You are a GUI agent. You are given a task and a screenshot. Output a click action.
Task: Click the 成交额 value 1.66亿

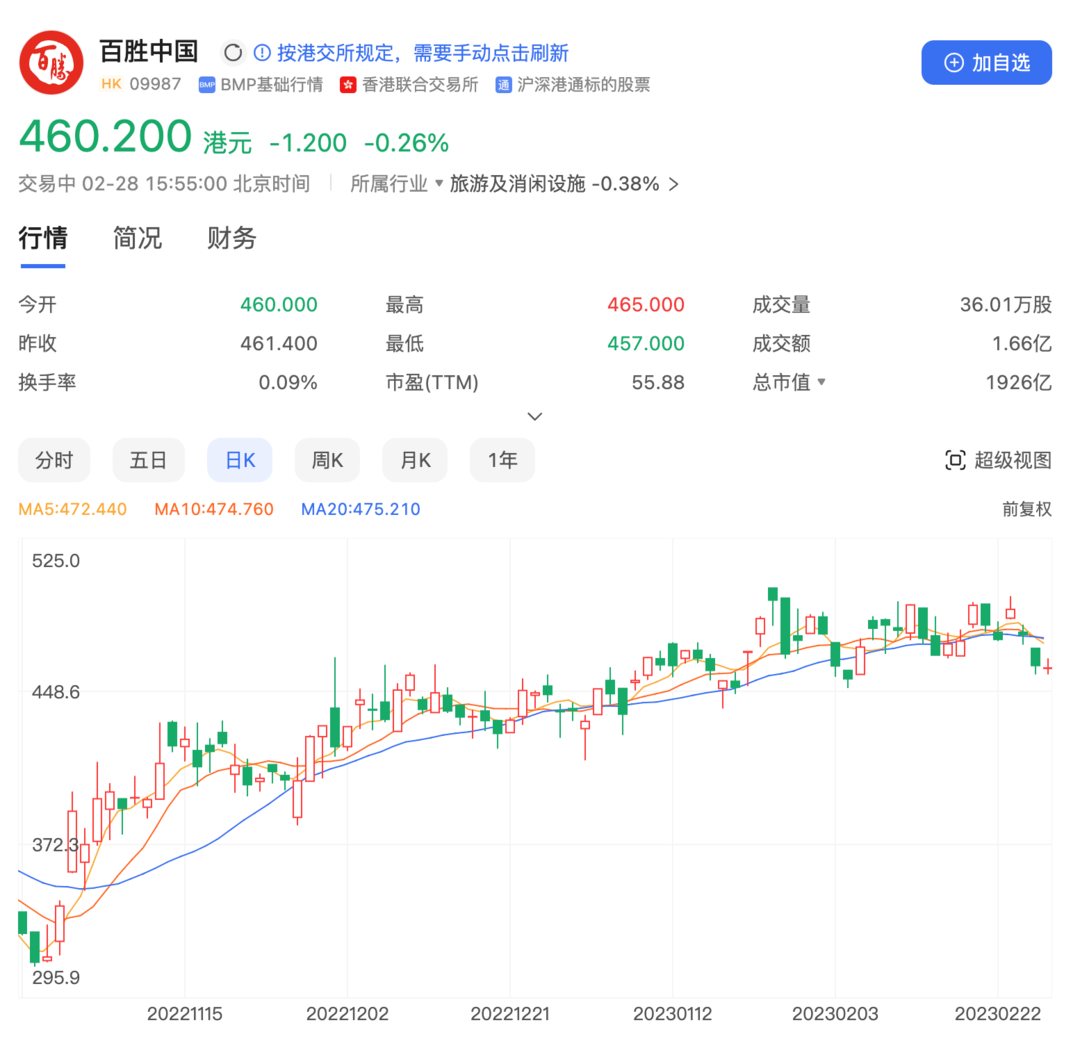coord(1021,343)
